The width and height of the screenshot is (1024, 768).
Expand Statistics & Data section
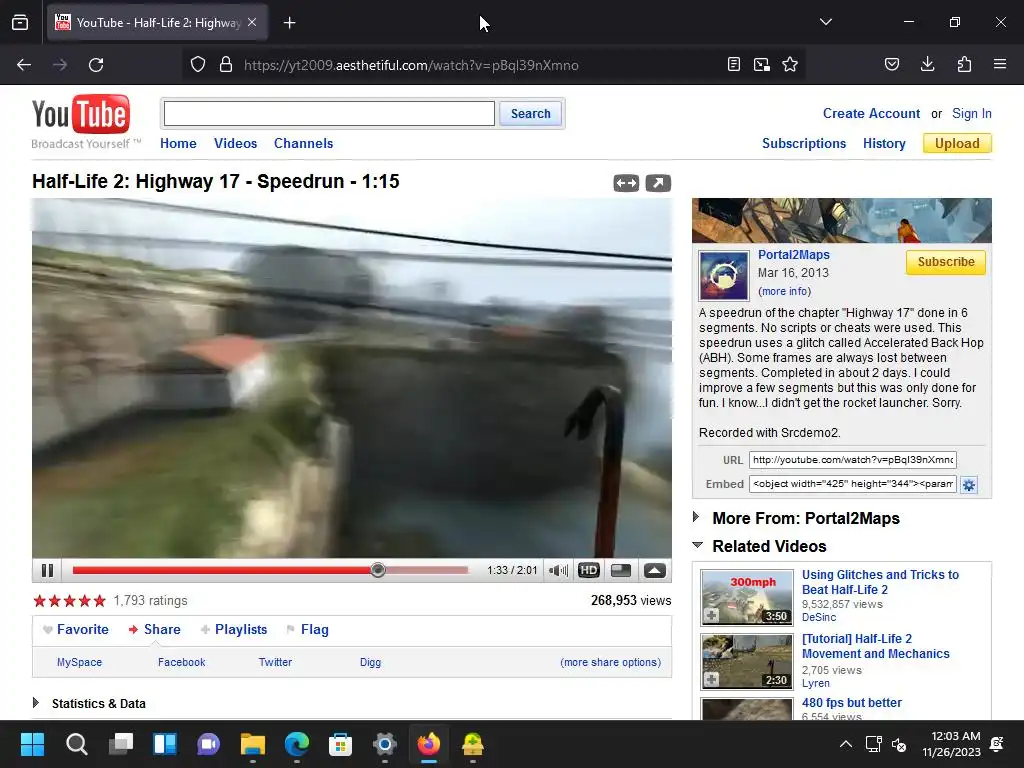pyautogui.click(x=89, y=703)
